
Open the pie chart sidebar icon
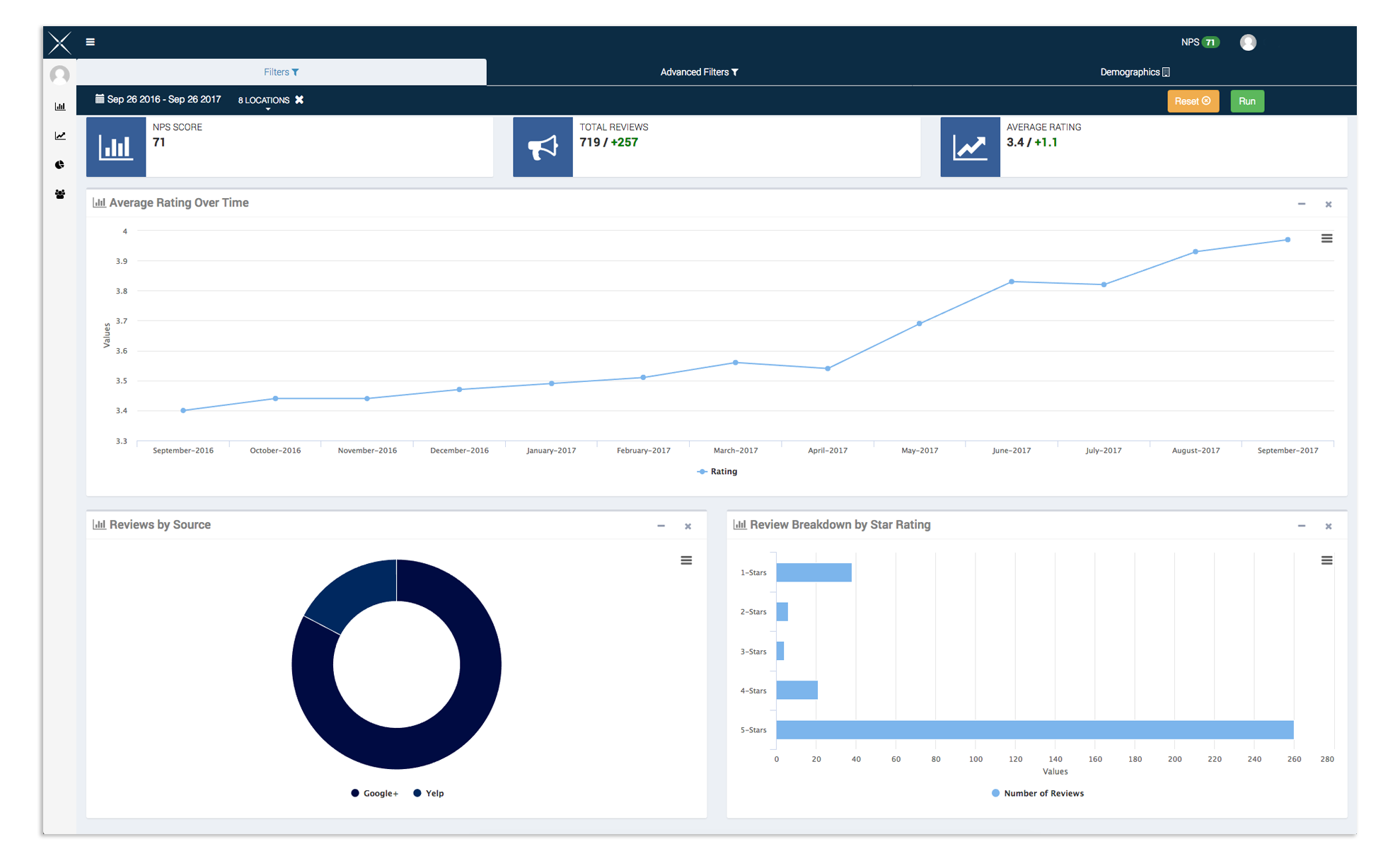click(60, 165)
